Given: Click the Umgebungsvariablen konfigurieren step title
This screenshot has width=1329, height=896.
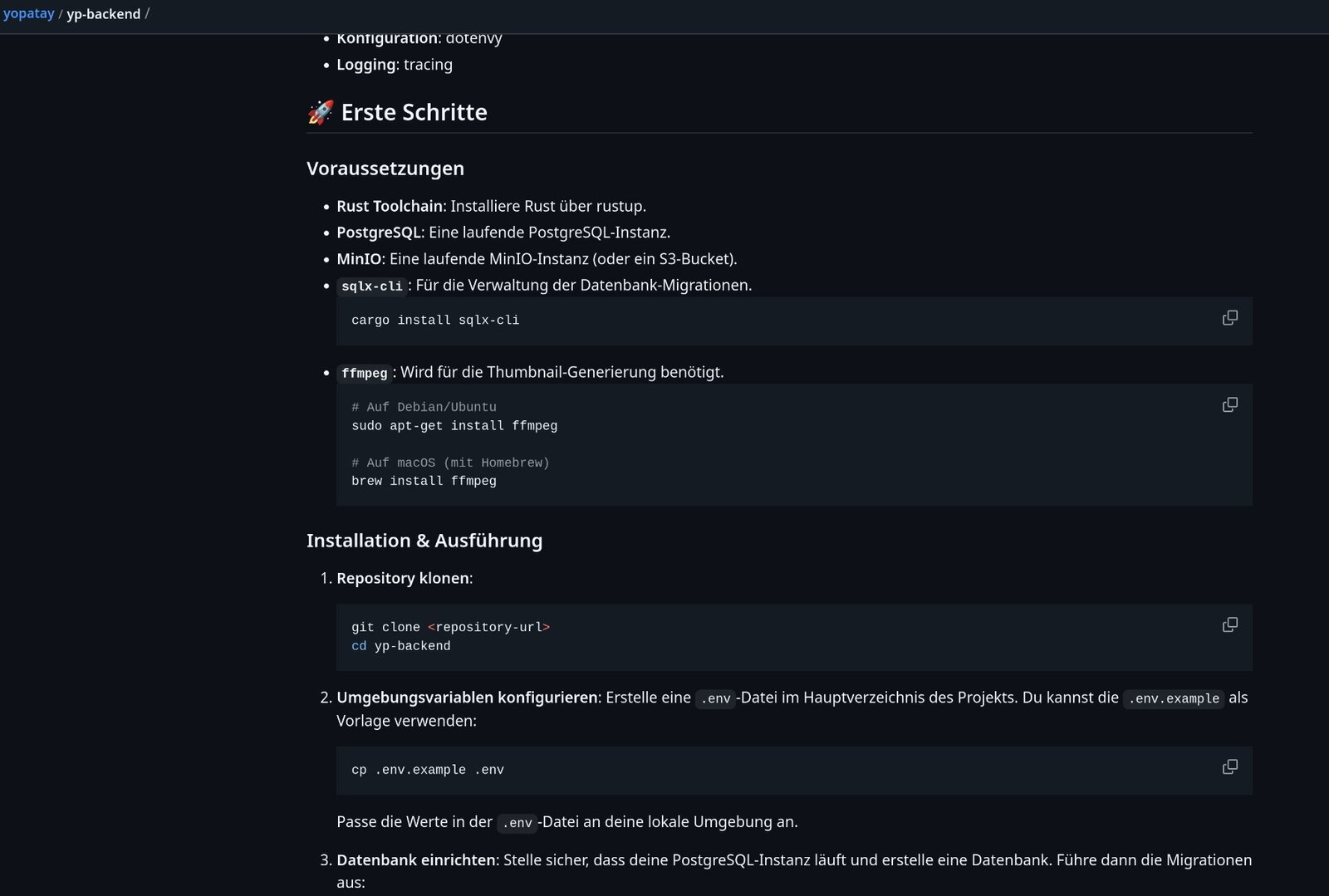Looking at the screenshot, I should point(467,698).
